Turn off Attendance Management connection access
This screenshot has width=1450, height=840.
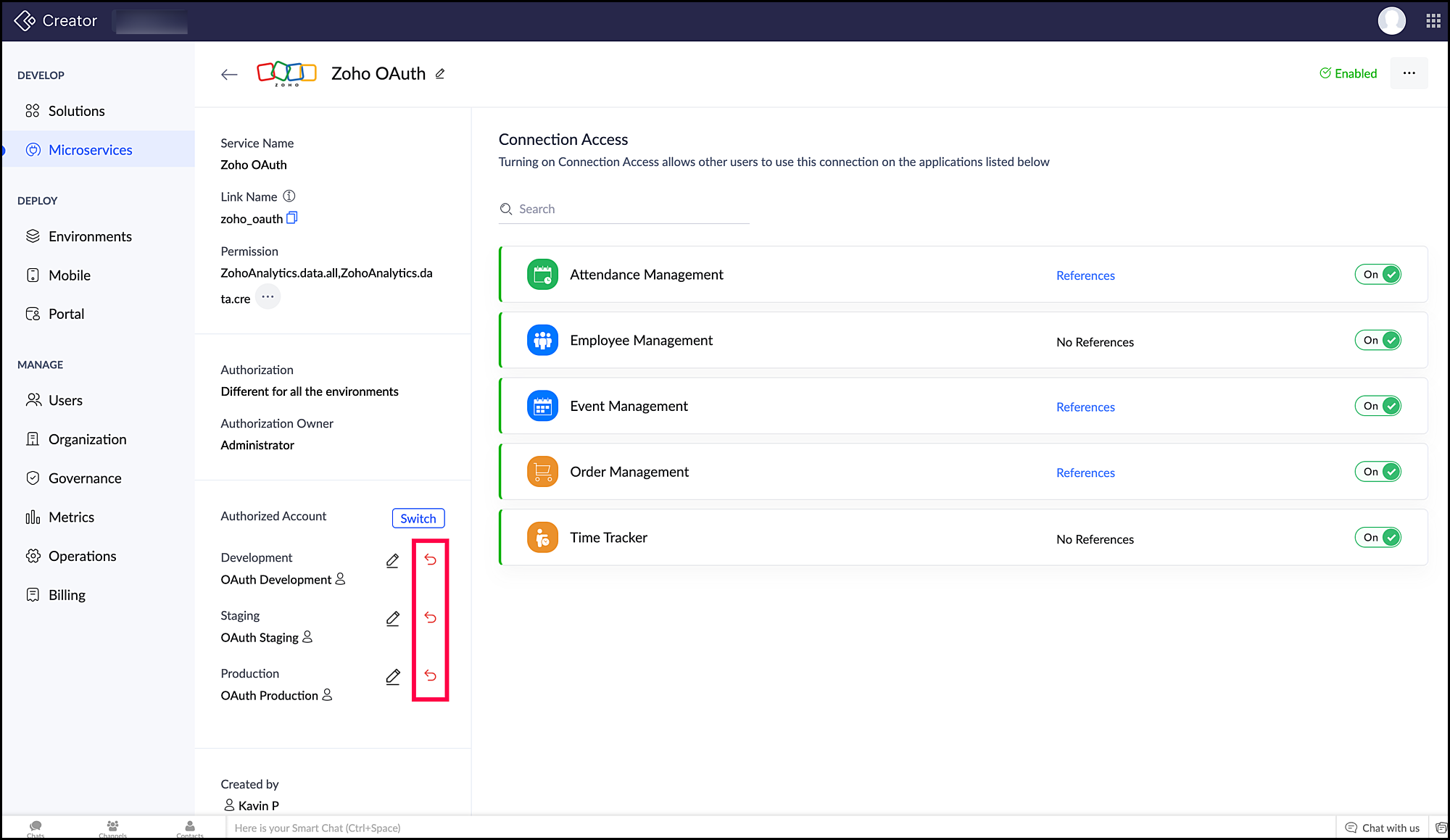coord(1378,275)
